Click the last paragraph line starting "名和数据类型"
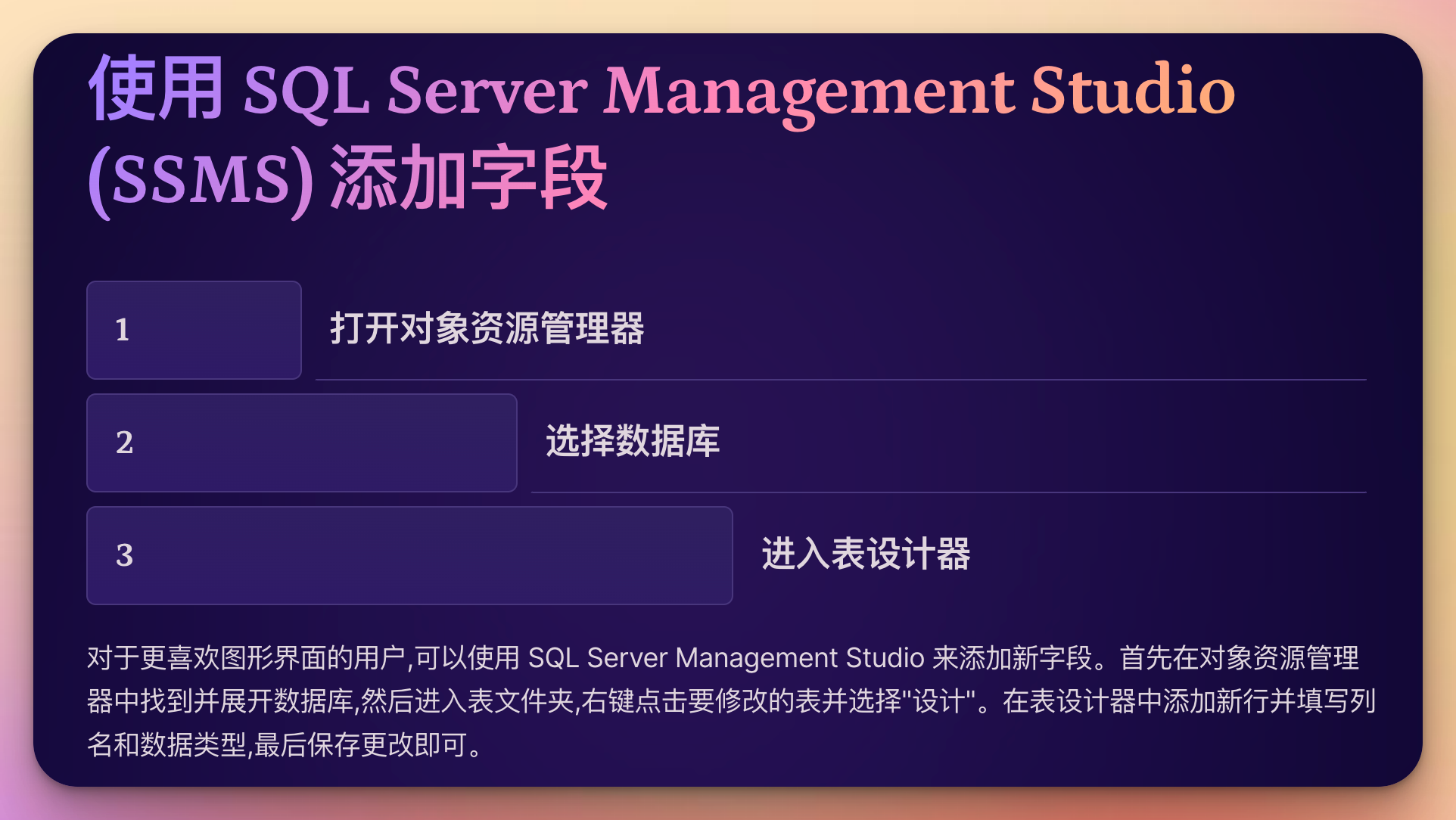 pyautogui.click(x=285, y=745)
